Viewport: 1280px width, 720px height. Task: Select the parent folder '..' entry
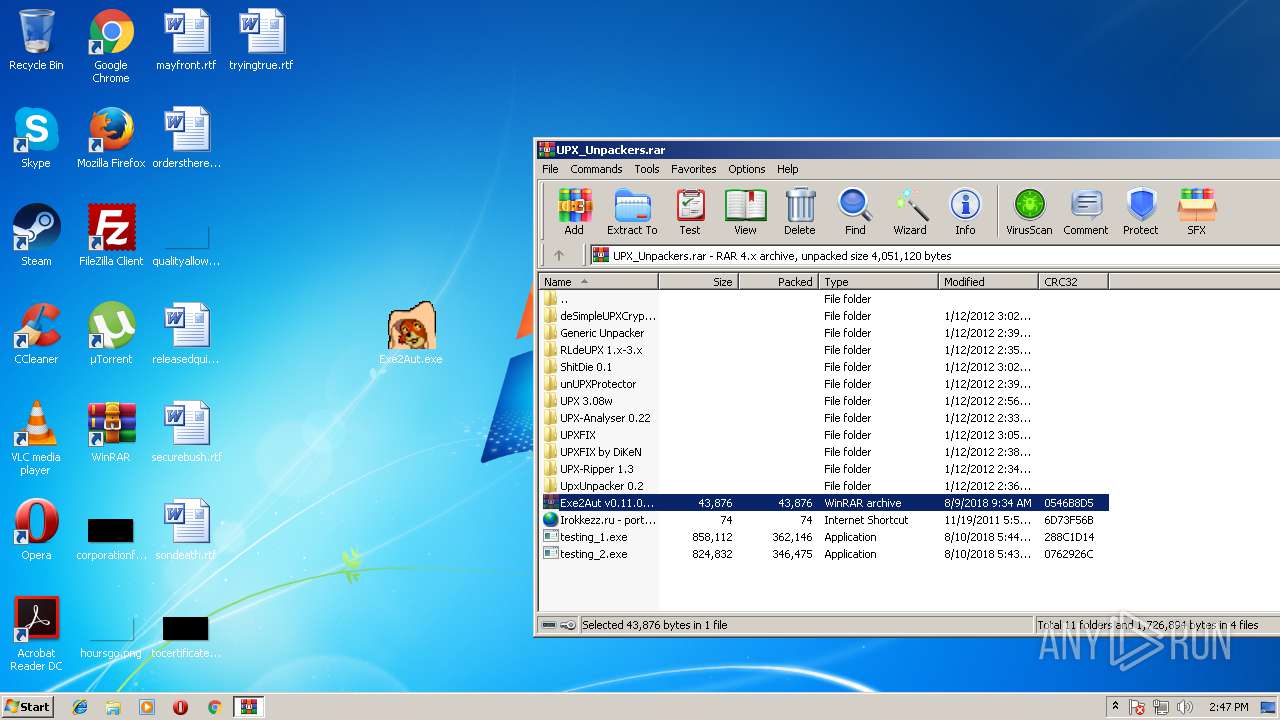coord(823,299)
